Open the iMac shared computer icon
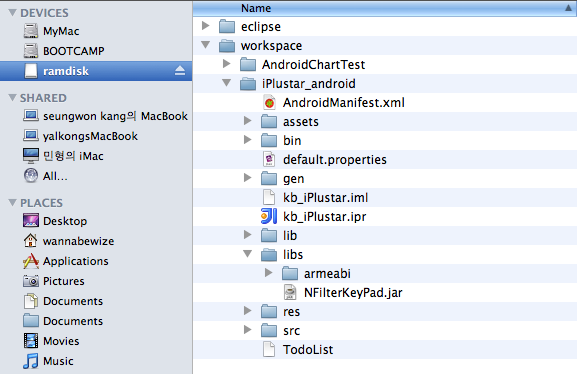577x374 pixels. (x=31, y=156)
